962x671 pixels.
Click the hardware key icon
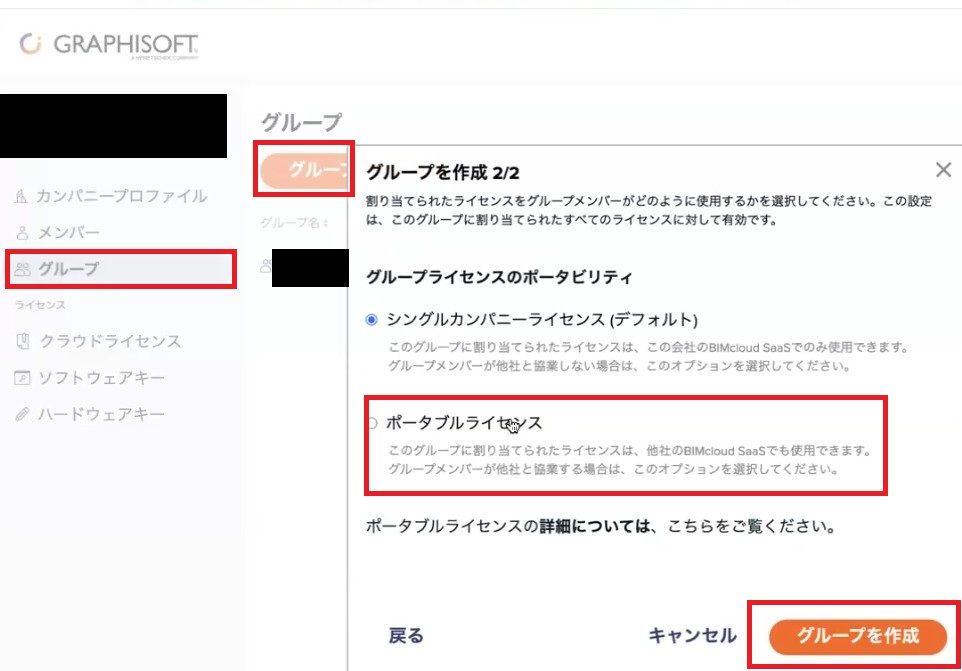point(22,415)
